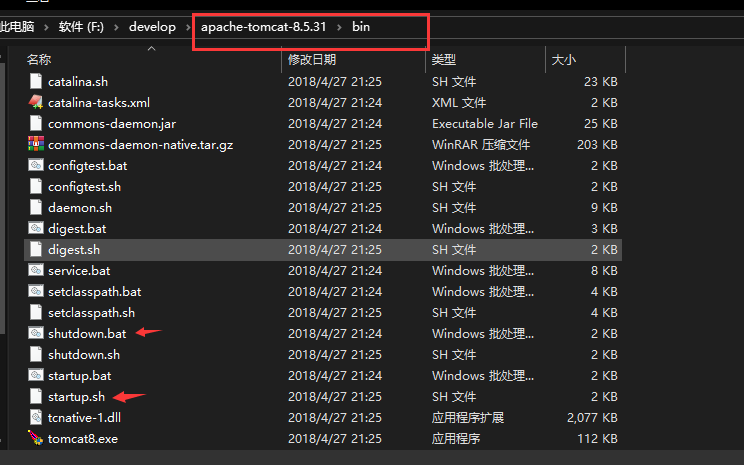Click the 203 KB size cell
This screenshot has height=465, width=744.
tap(597, 144)
